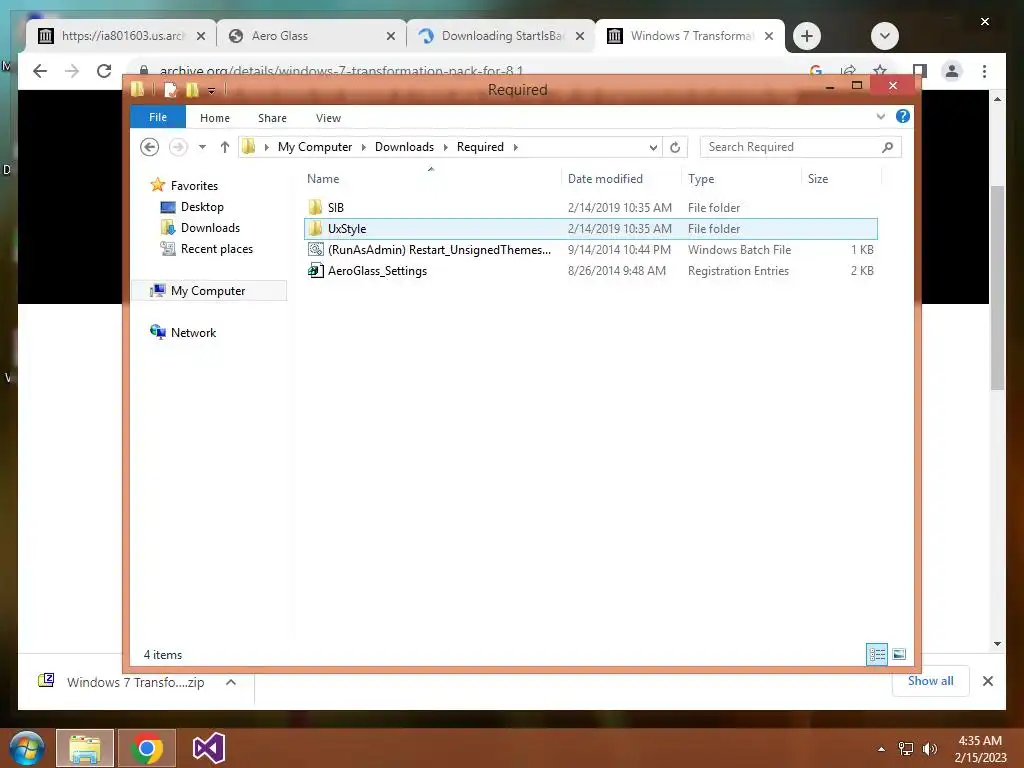Click the Chrome address bar URL
Screen dimensions: 1024x768
click(341, 71)
